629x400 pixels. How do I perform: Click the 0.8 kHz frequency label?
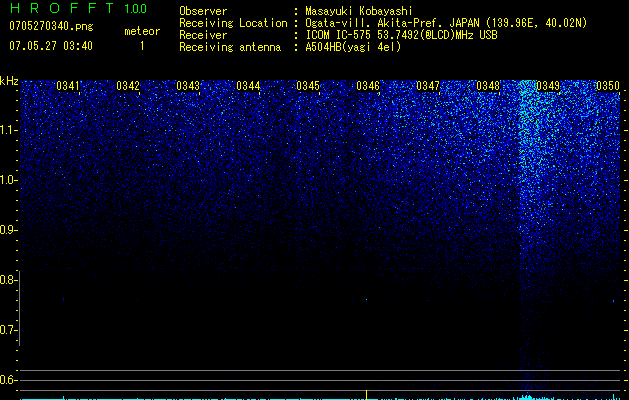click(x=8, y=280)
